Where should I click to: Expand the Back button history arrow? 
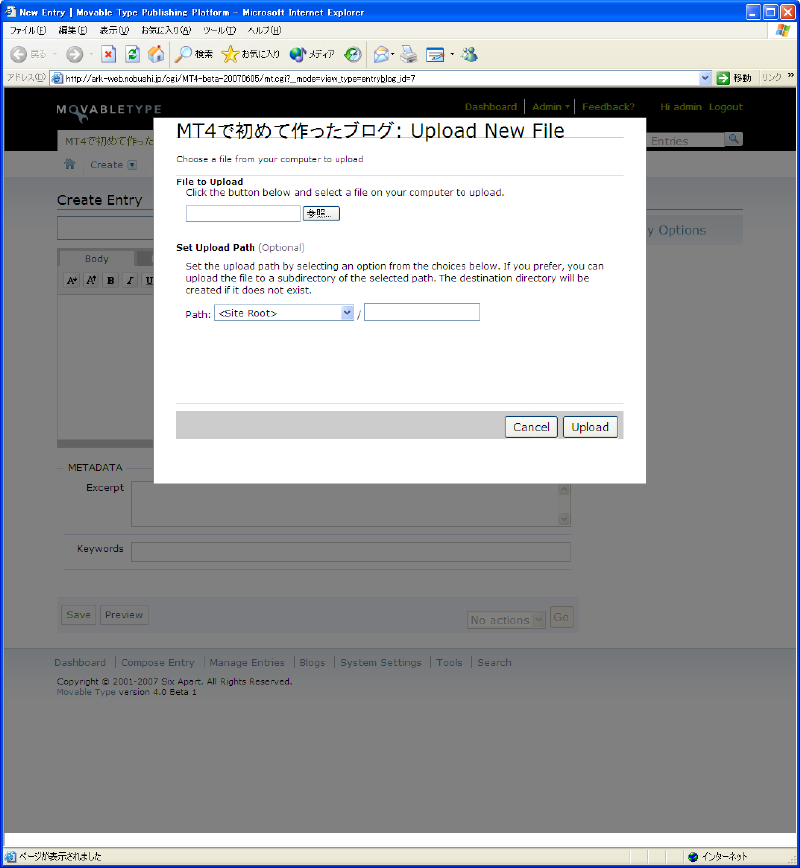click(55, 55)
